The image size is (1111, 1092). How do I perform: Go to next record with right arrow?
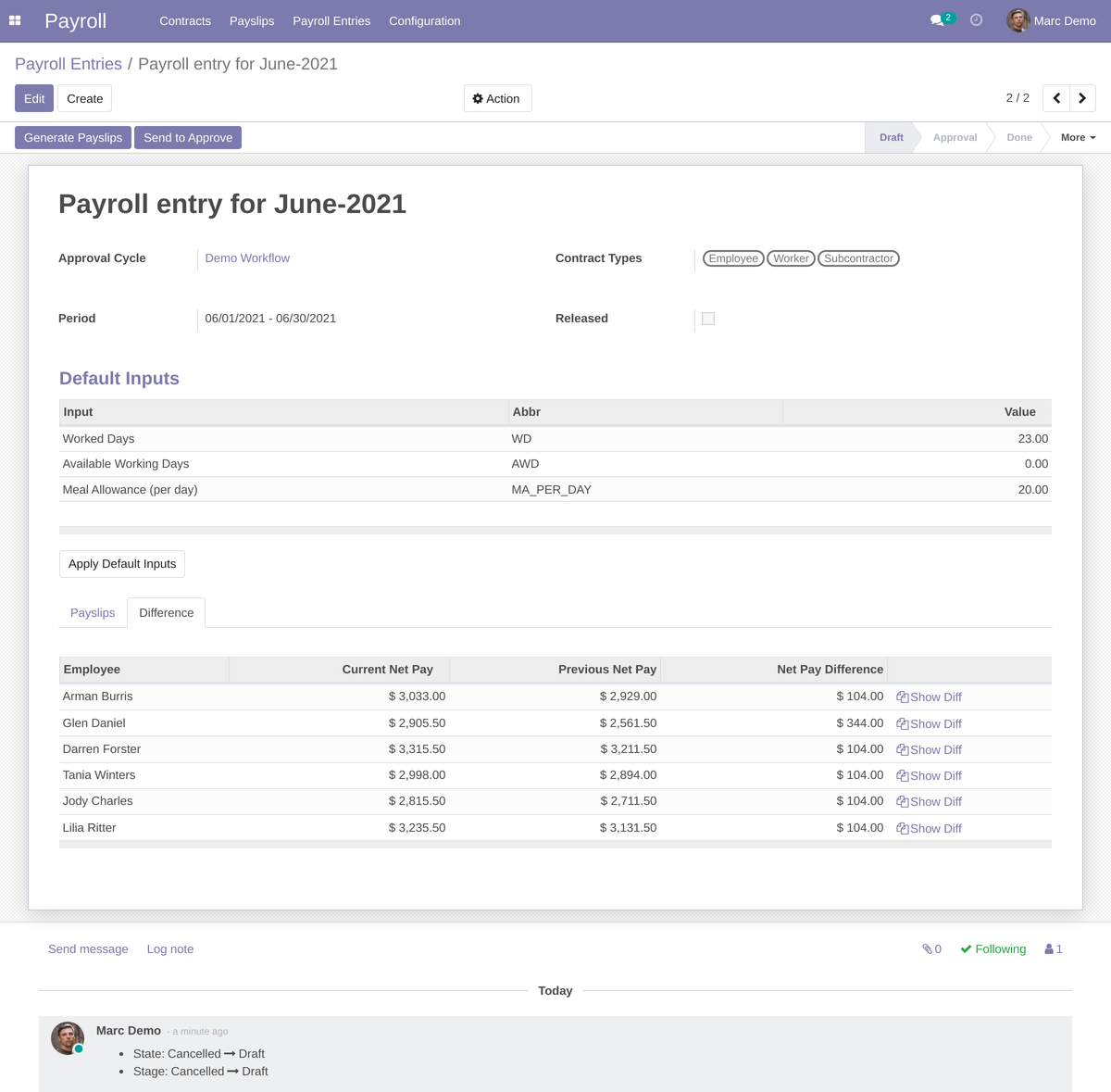click(x=1082, y=97)
